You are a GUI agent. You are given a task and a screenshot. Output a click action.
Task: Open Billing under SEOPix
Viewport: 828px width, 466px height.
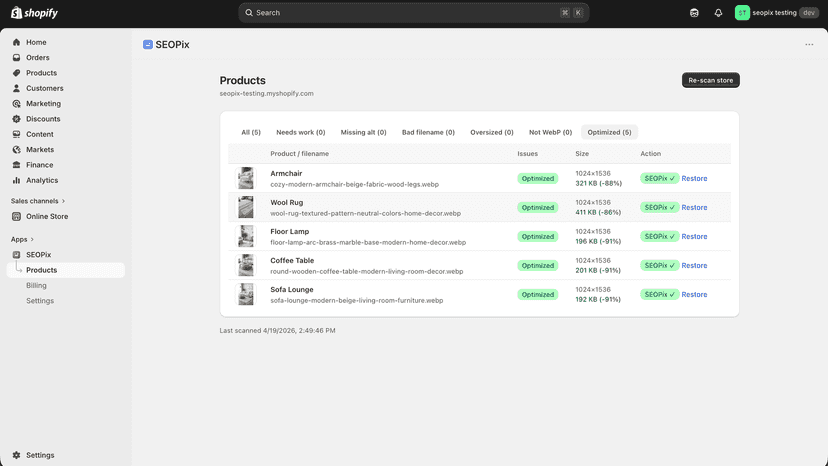tap(36, 285)
